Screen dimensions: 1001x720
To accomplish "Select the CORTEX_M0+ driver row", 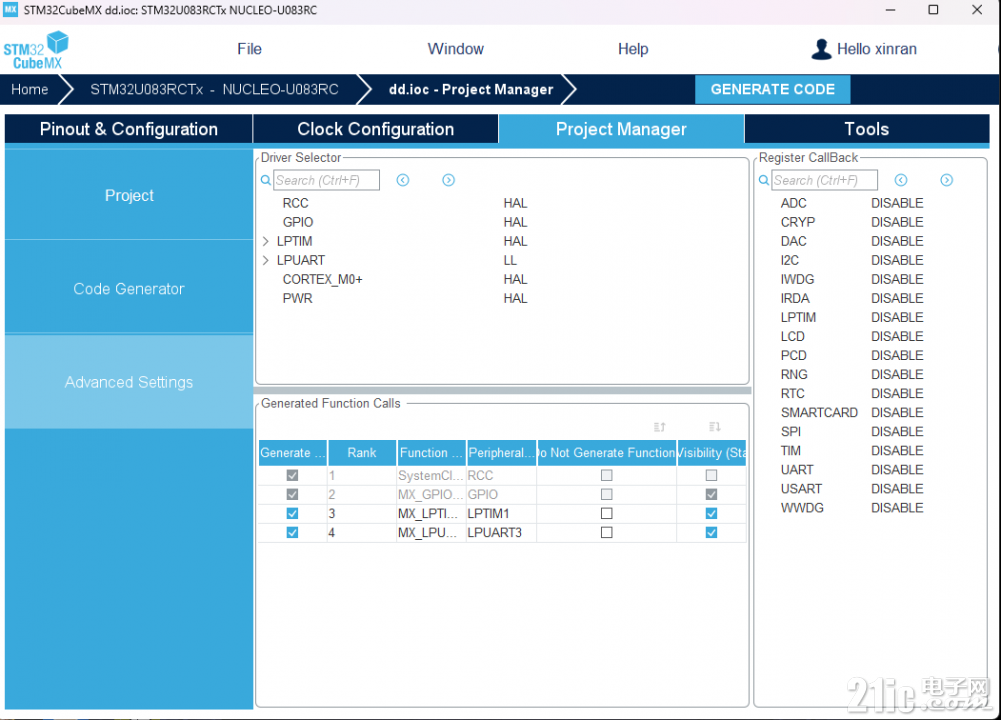I will [x=322, y=280].
